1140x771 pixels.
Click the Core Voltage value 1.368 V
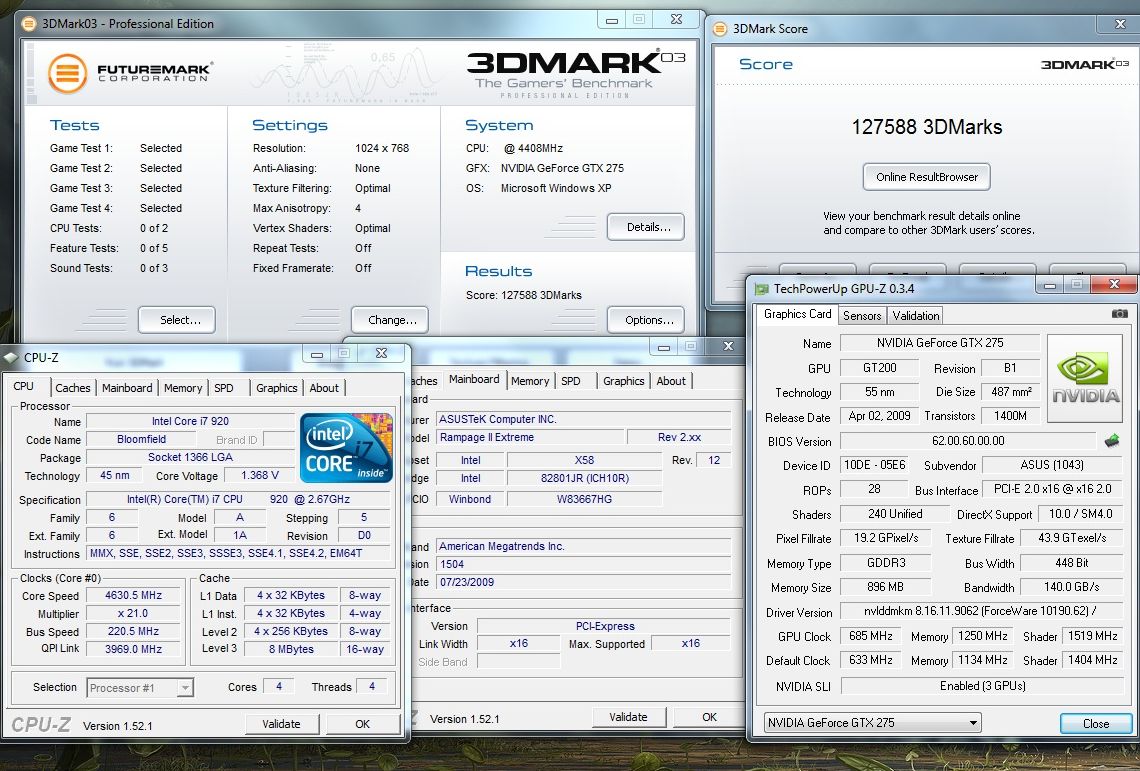[260, 475]
